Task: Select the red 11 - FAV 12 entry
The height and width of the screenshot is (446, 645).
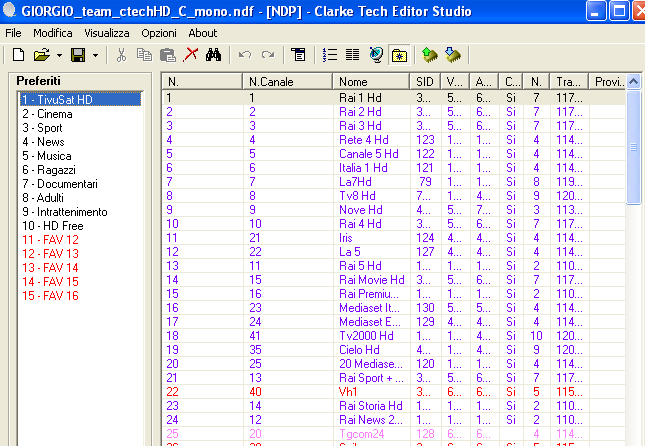Action: tap(50, 240)
